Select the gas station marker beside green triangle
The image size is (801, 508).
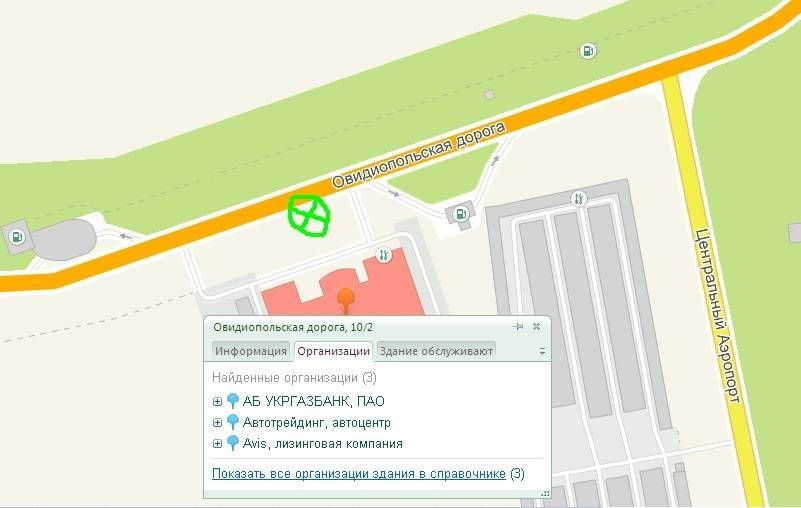click(461, 214)
